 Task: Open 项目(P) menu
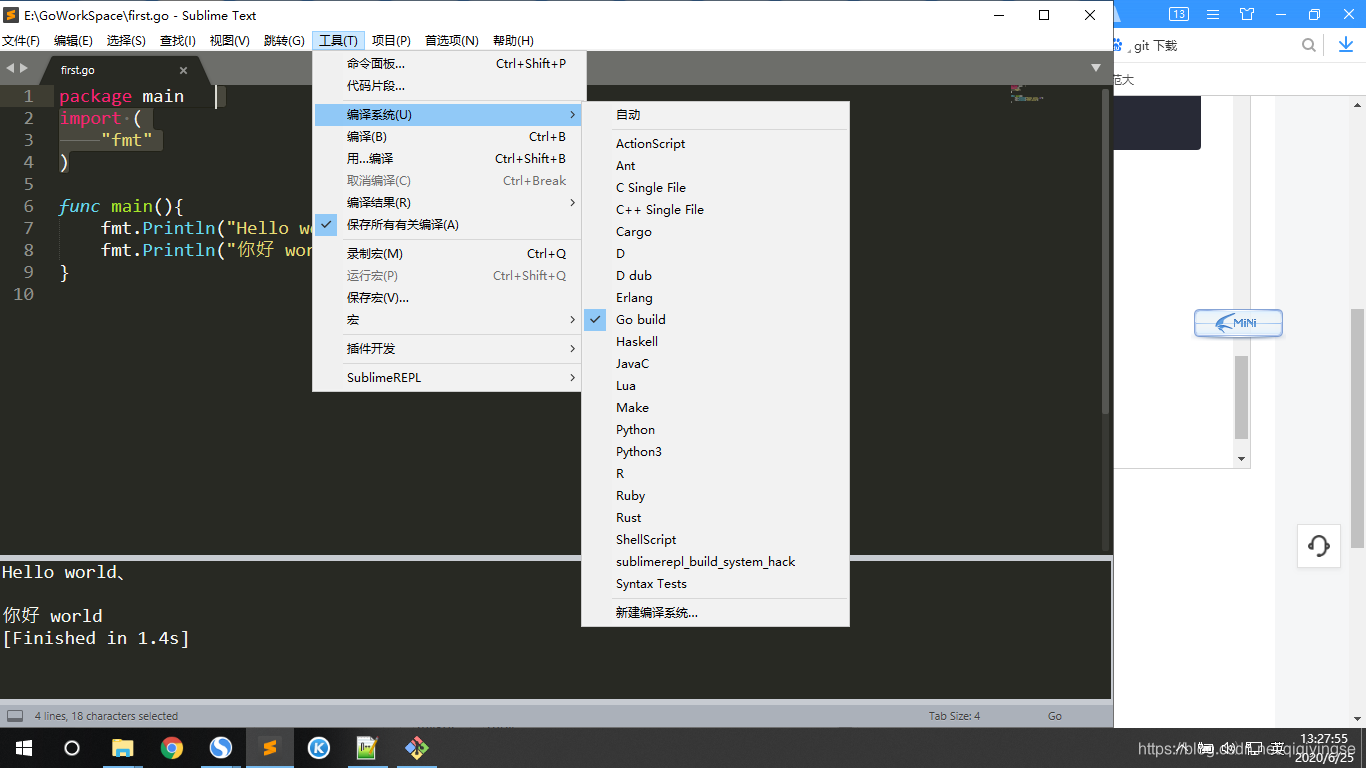click(391, 41)
